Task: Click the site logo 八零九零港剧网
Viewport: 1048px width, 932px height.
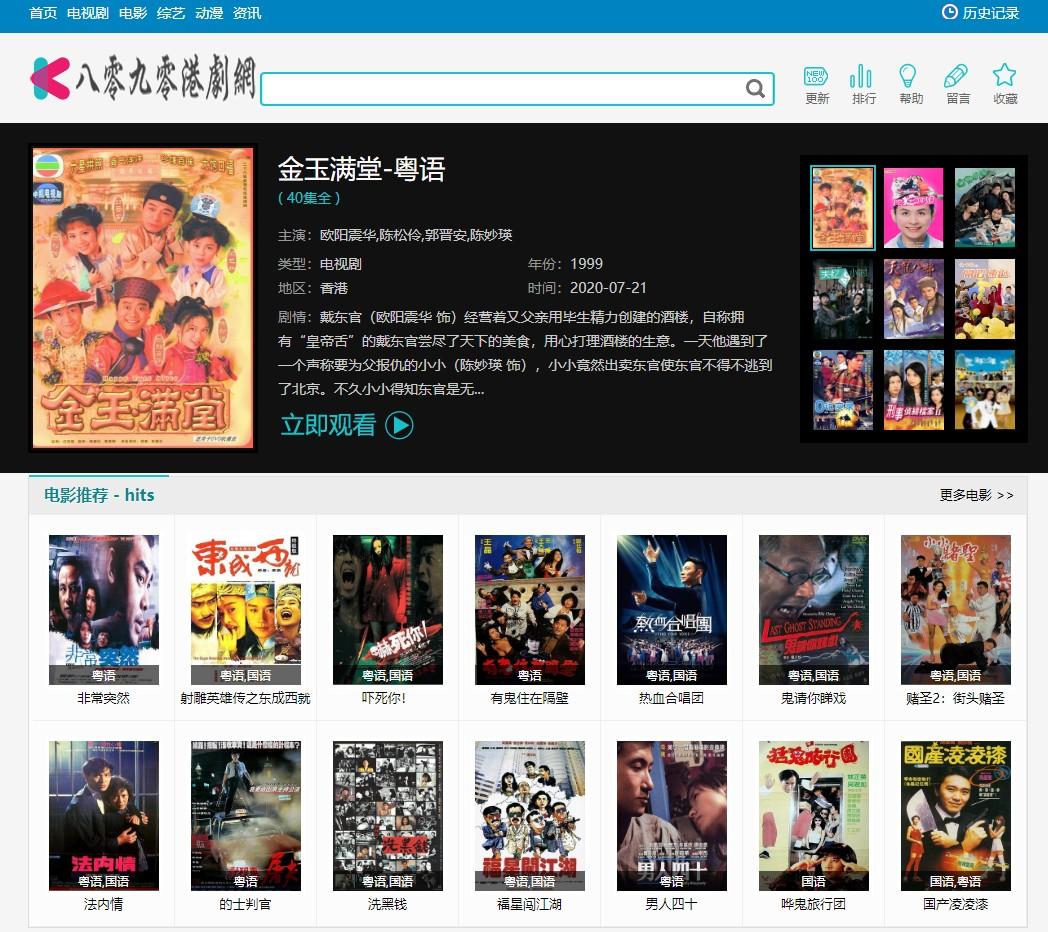Action: (x=143, y=77)
